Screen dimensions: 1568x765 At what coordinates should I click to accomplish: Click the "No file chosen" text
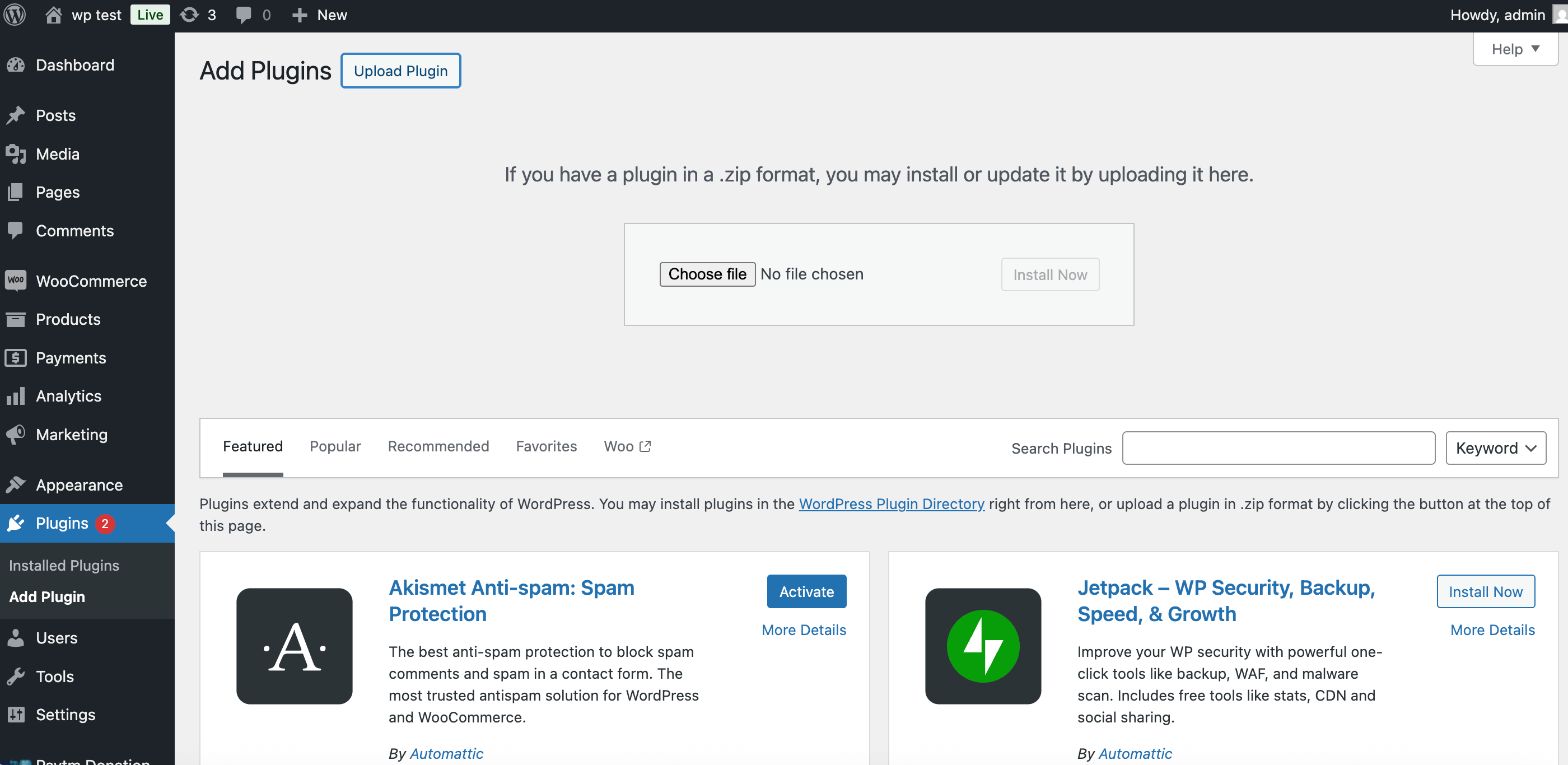point(811,274)
